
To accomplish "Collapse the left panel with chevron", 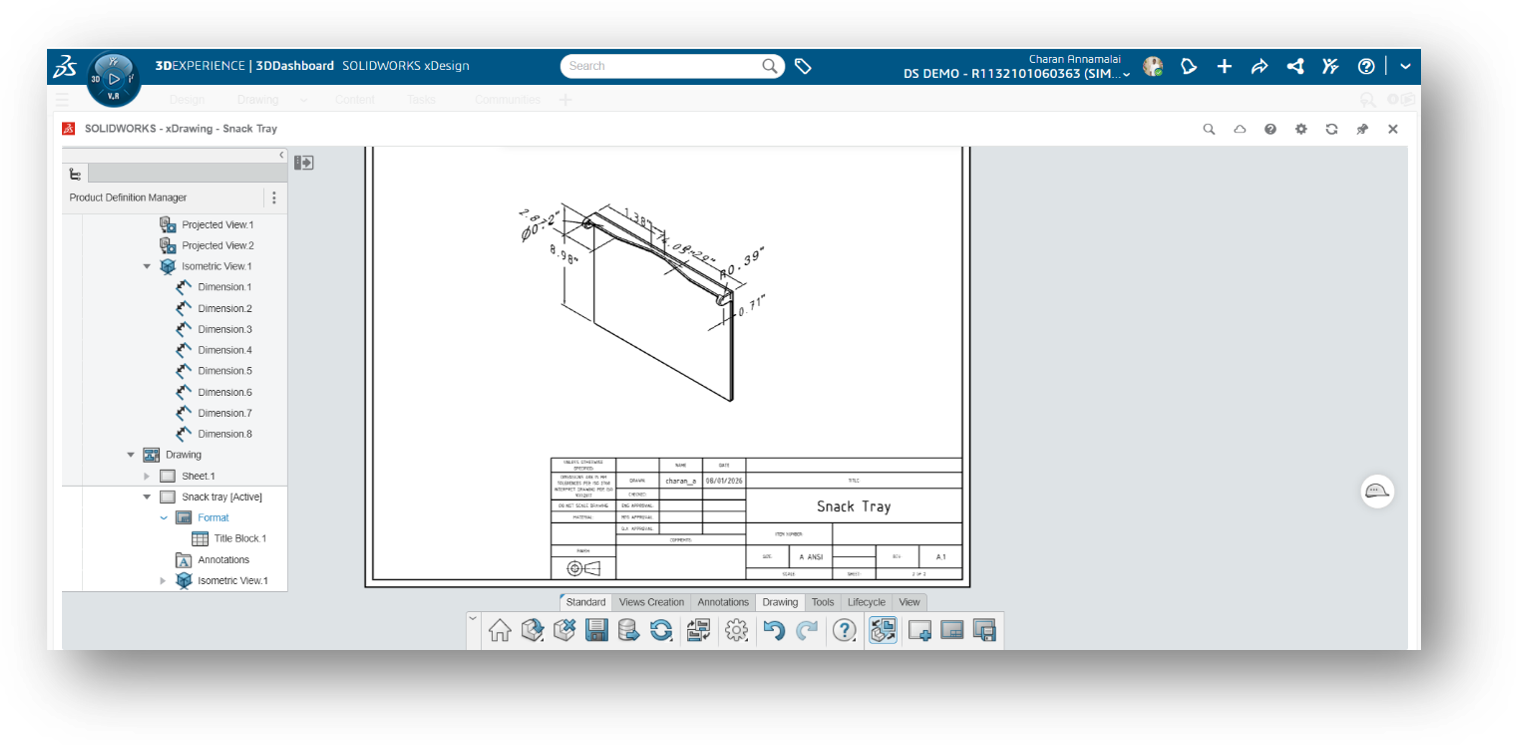I will 281,155.
